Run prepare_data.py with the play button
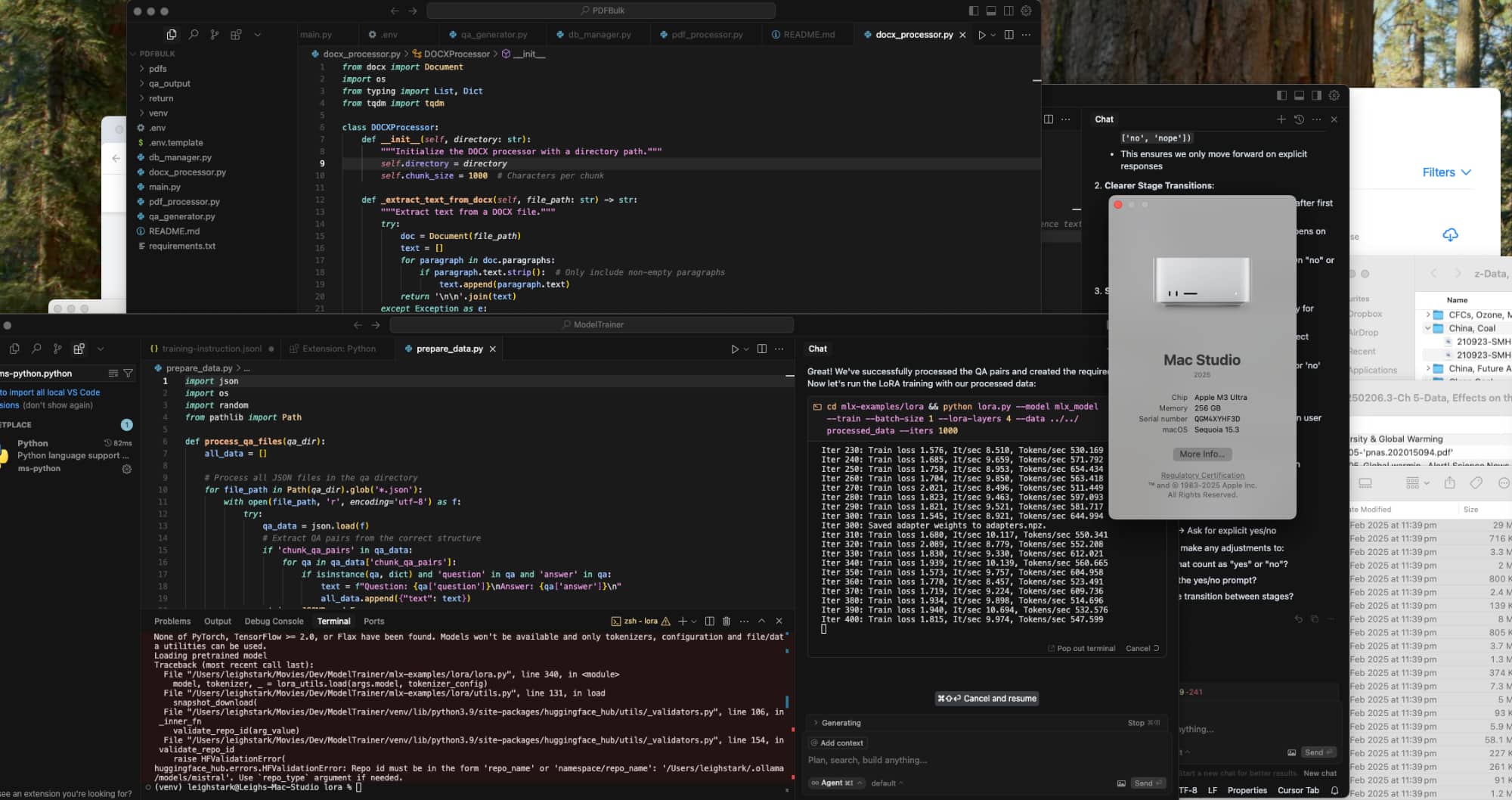The image size is (1512, 800). [x=734, y=349]
